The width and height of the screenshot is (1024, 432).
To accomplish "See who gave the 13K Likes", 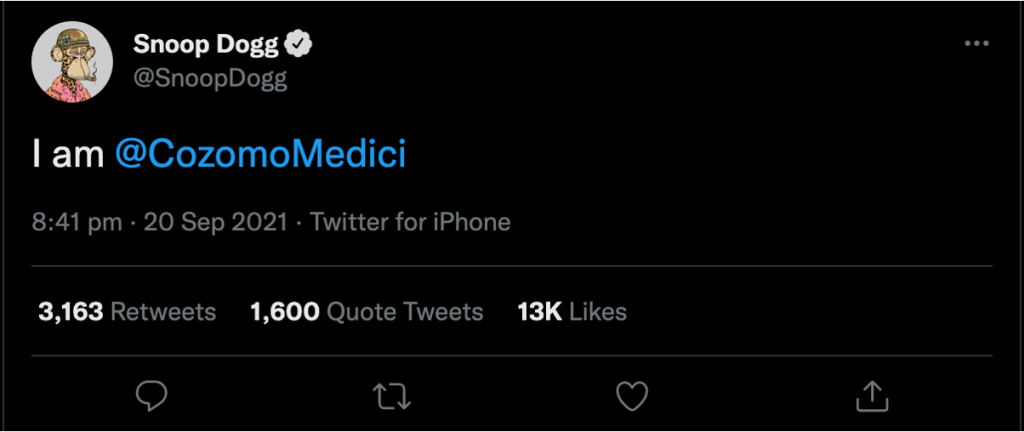I will [x=571, y=312].
